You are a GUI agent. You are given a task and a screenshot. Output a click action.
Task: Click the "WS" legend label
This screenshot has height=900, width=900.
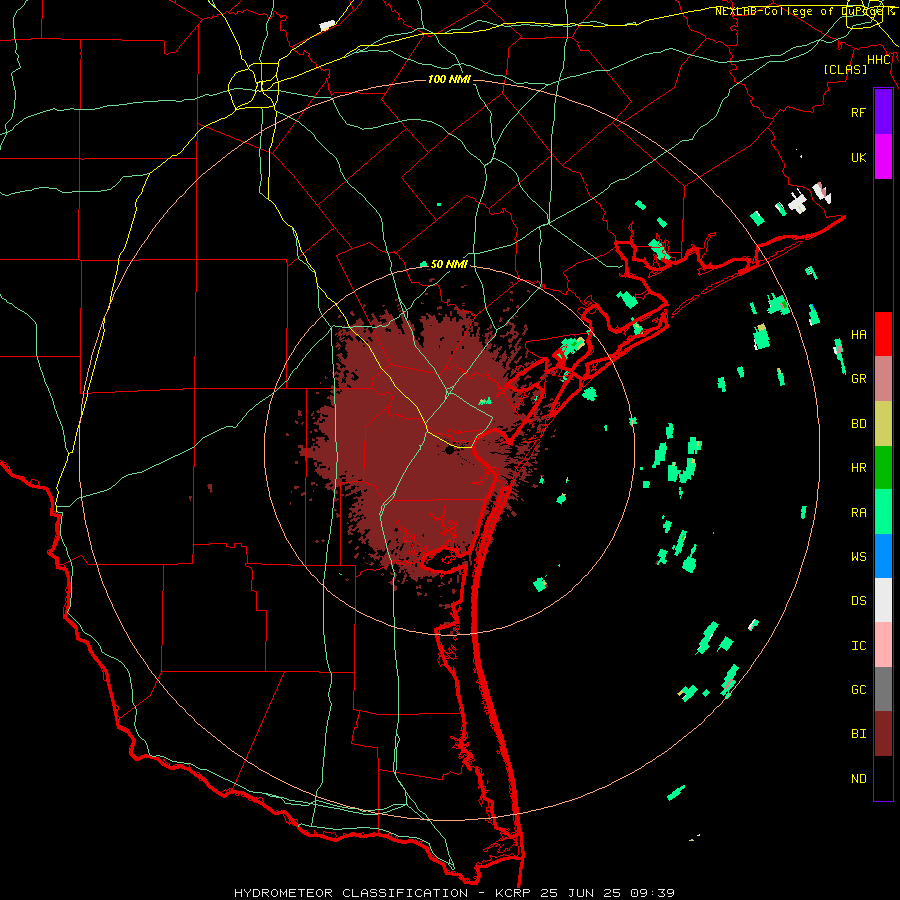(x=859, y=557)
